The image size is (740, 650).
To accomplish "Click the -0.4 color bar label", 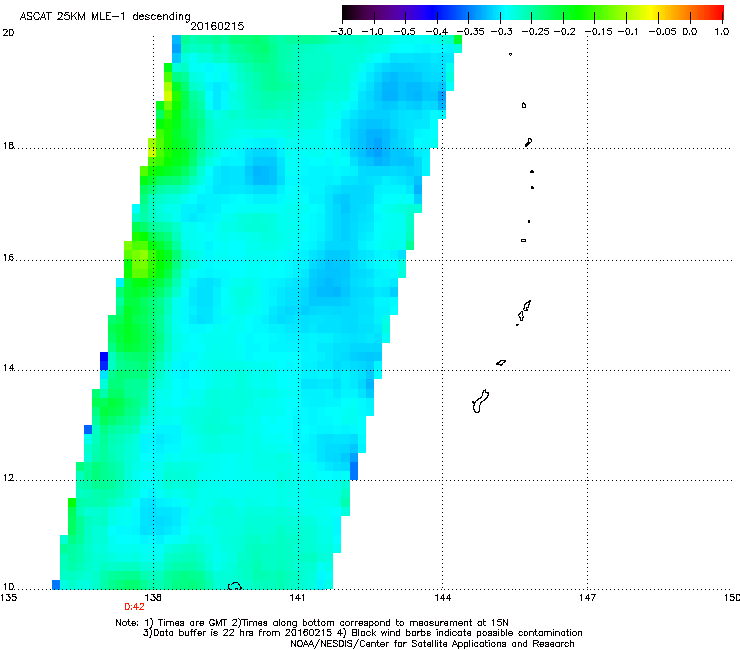I will [x=437, y=32].
